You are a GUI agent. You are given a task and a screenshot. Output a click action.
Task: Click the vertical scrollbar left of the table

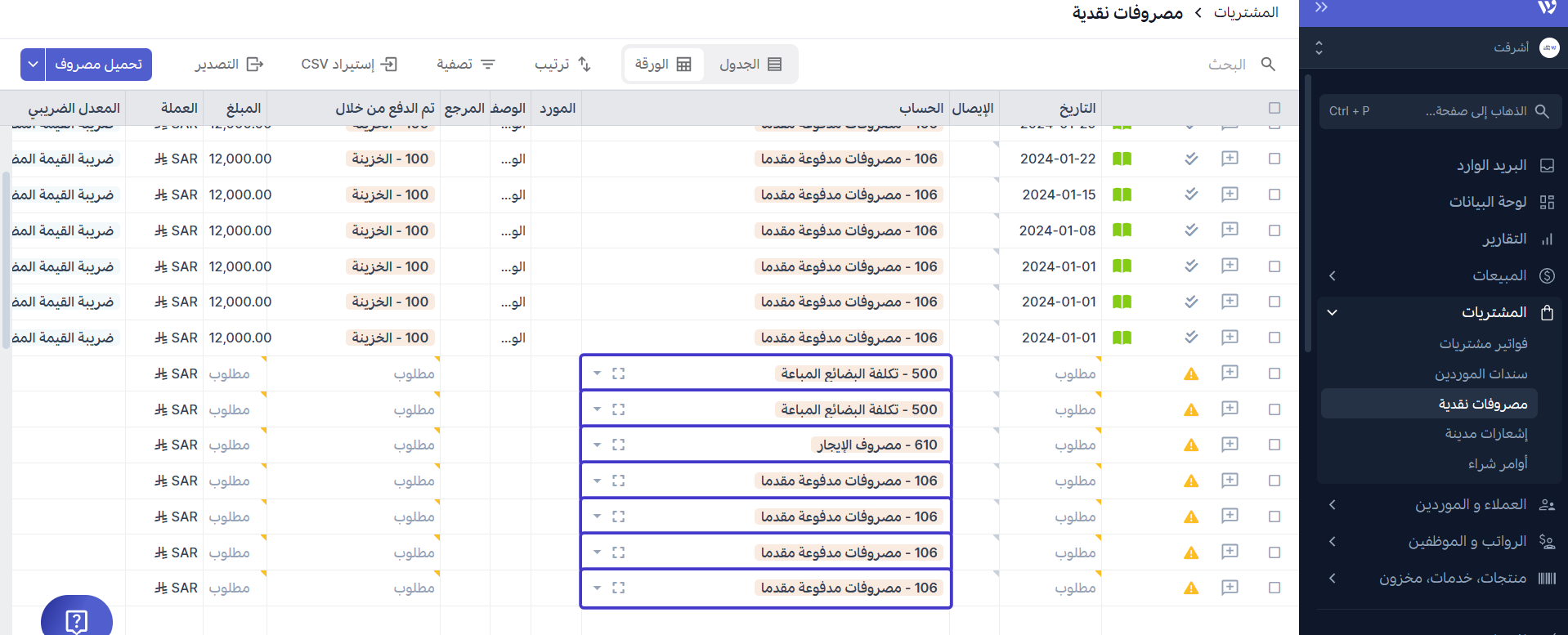click(7, 262)
